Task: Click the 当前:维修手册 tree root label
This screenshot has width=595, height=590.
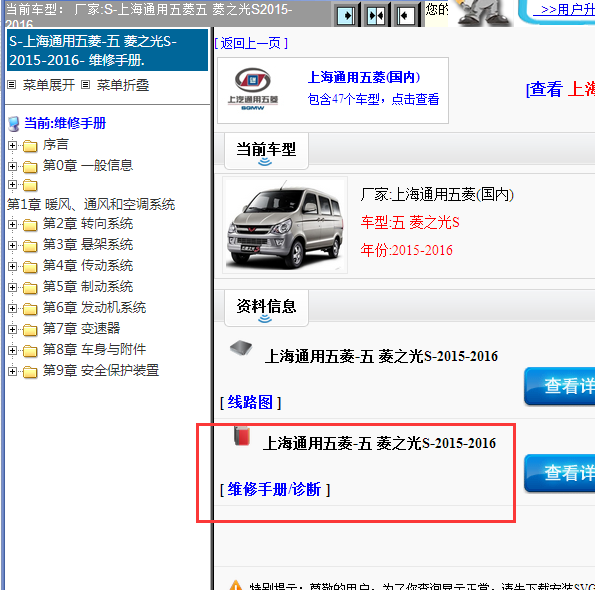Action: pyautogui.click(x=65, y=123)
